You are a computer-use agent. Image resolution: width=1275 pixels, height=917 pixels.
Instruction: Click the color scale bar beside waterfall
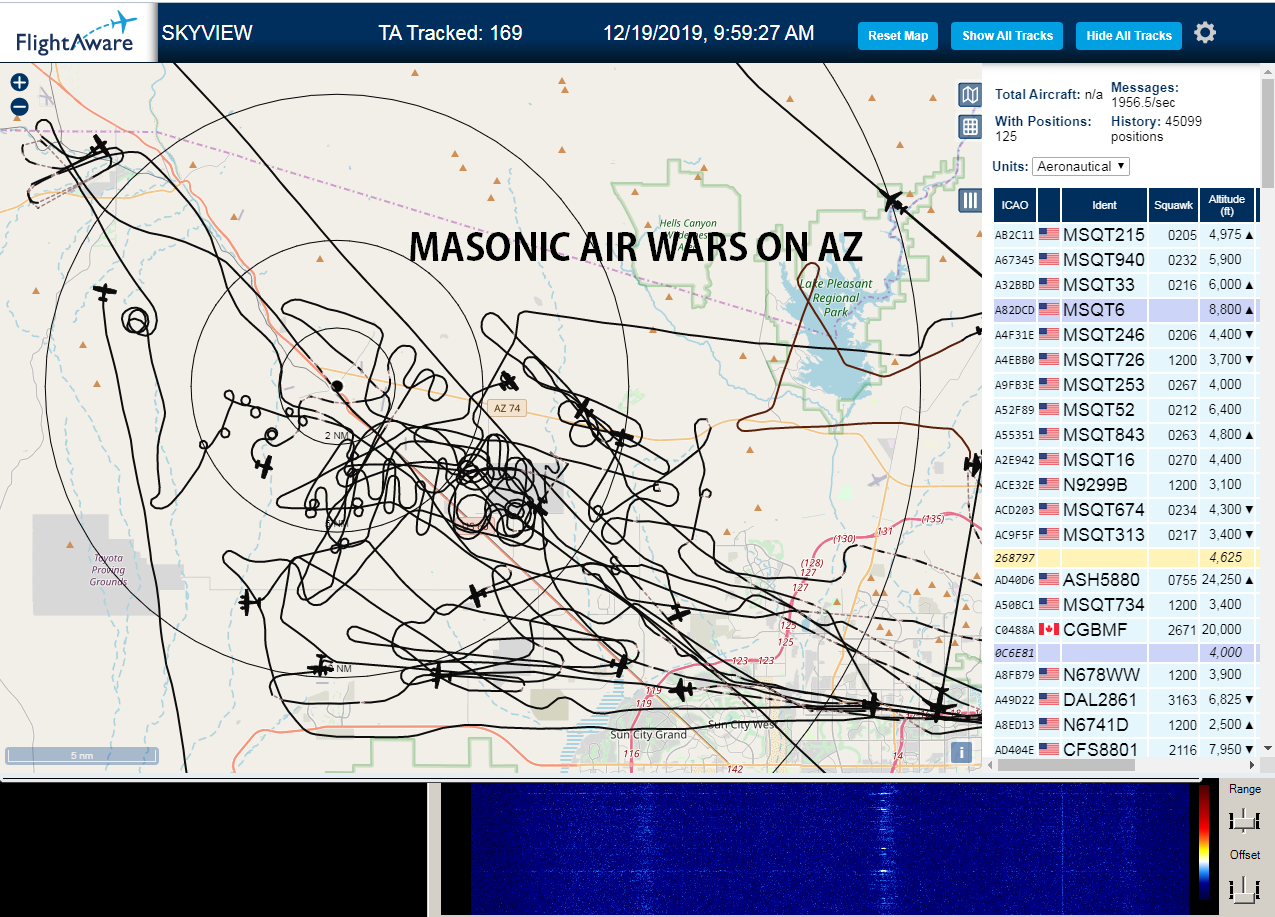pos(1204,844)
